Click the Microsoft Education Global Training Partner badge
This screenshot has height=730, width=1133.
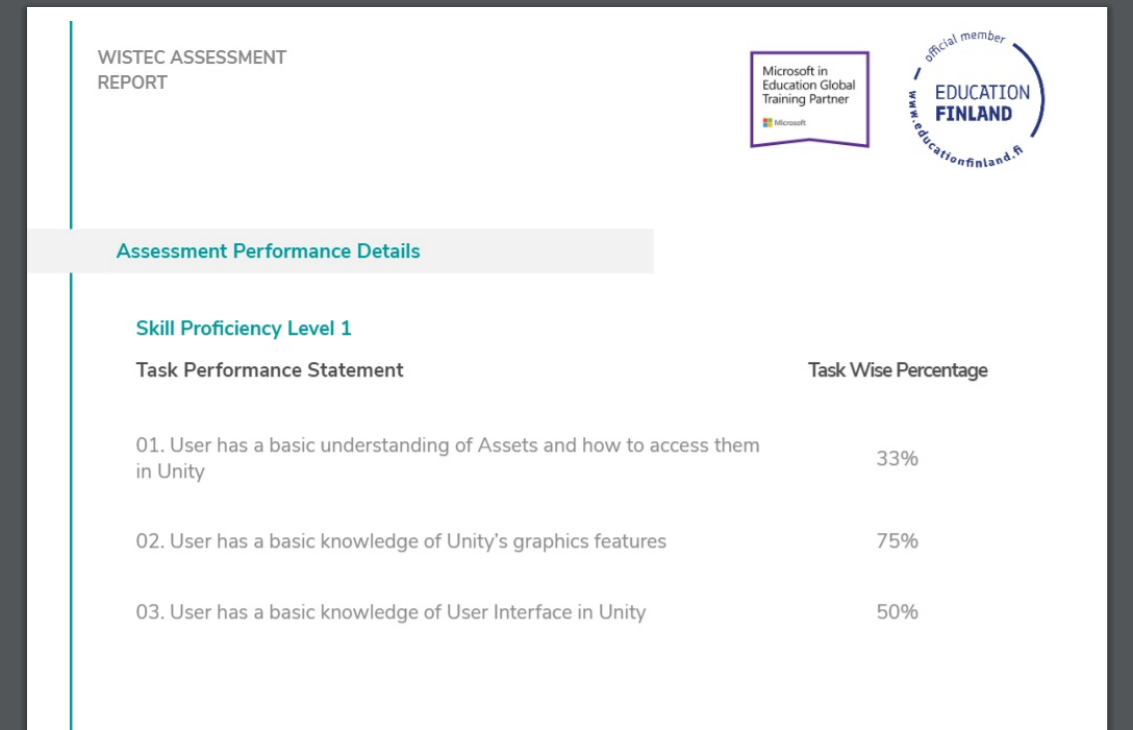[x=809, y=99]
